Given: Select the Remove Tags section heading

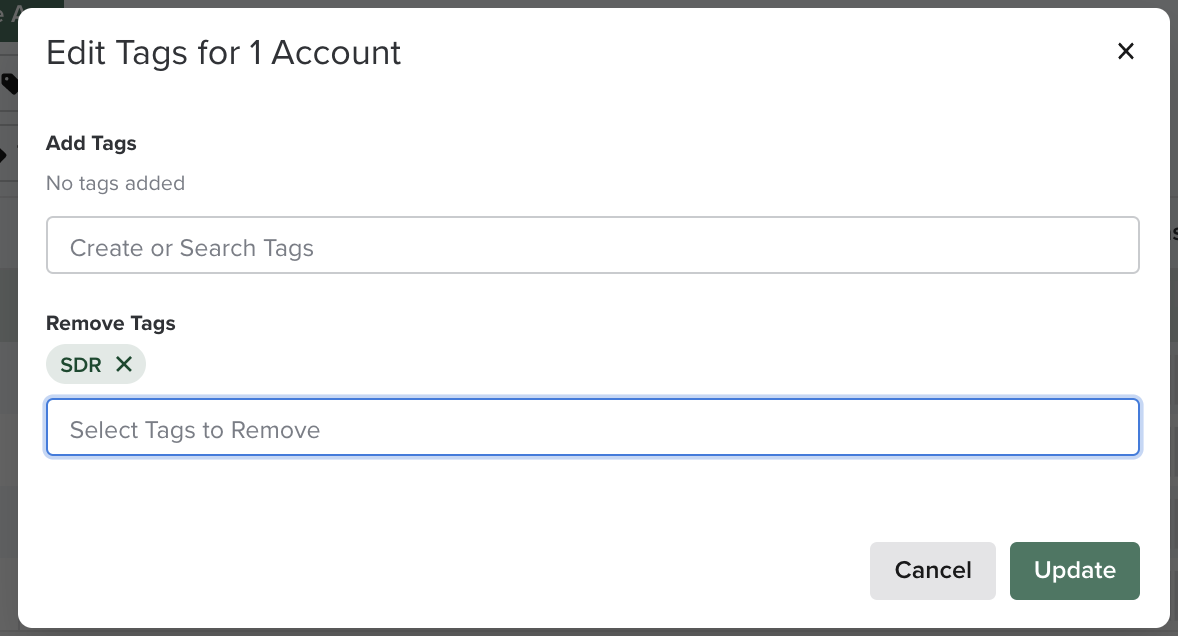Looking at the screenshot, I should coord(110,323).
